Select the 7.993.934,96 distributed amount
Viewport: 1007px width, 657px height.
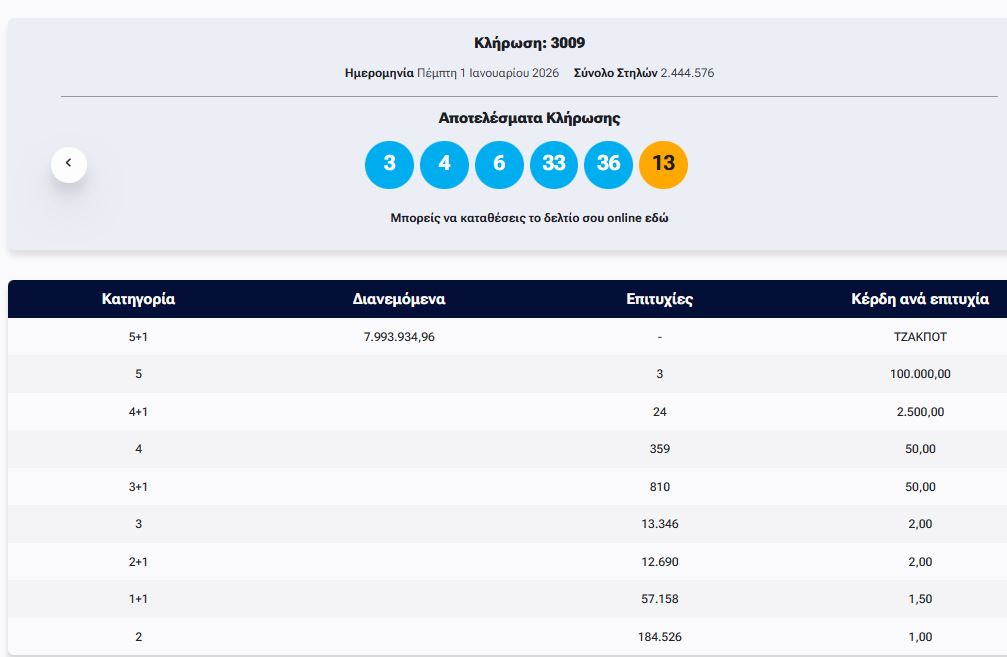point(399,337)
